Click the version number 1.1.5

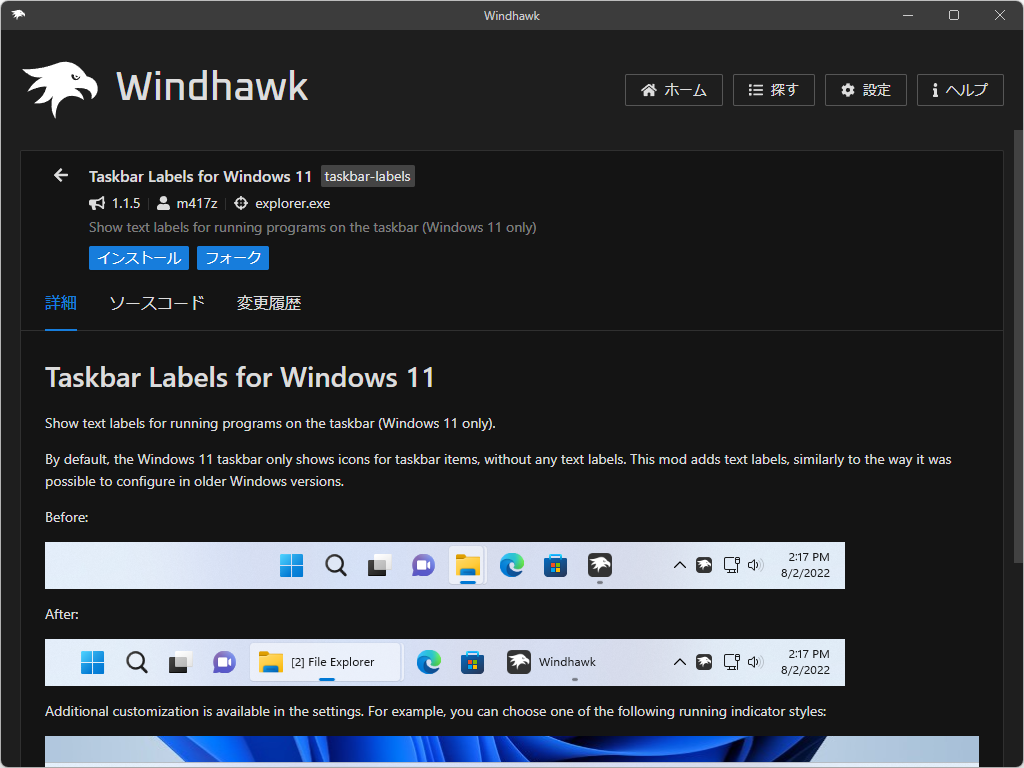click(126, 203)
